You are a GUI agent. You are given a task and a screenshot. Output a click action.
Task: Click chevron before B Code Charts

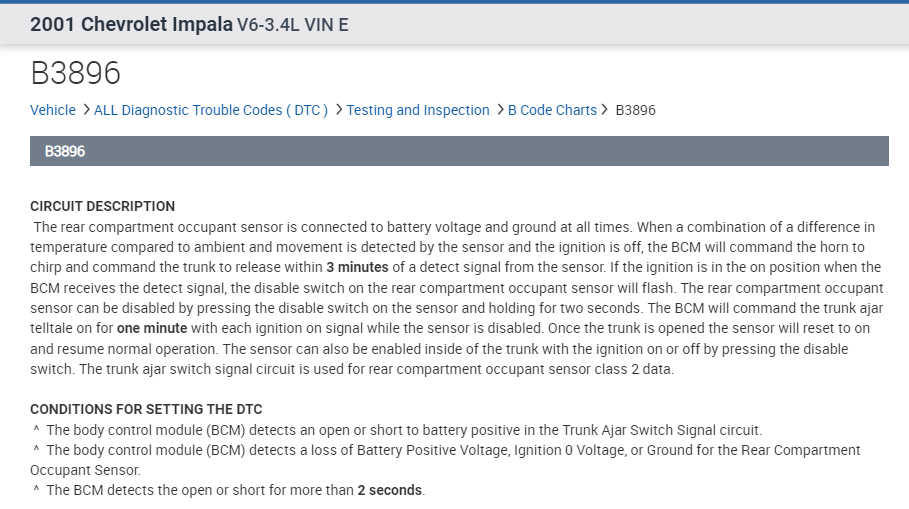500,110
